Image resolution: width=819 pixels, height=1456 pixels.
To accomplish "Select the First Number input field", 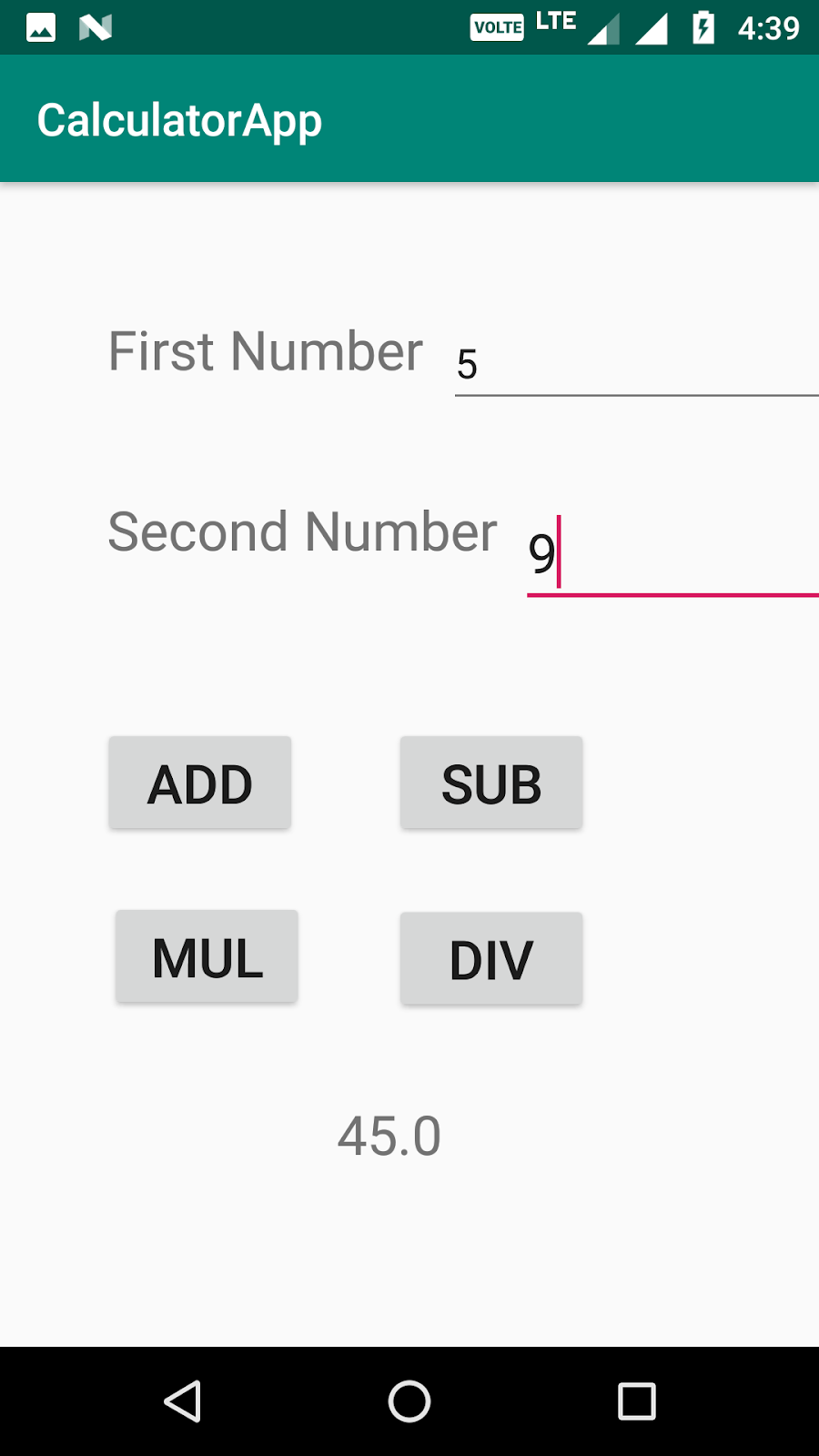I will coord(637,364).
